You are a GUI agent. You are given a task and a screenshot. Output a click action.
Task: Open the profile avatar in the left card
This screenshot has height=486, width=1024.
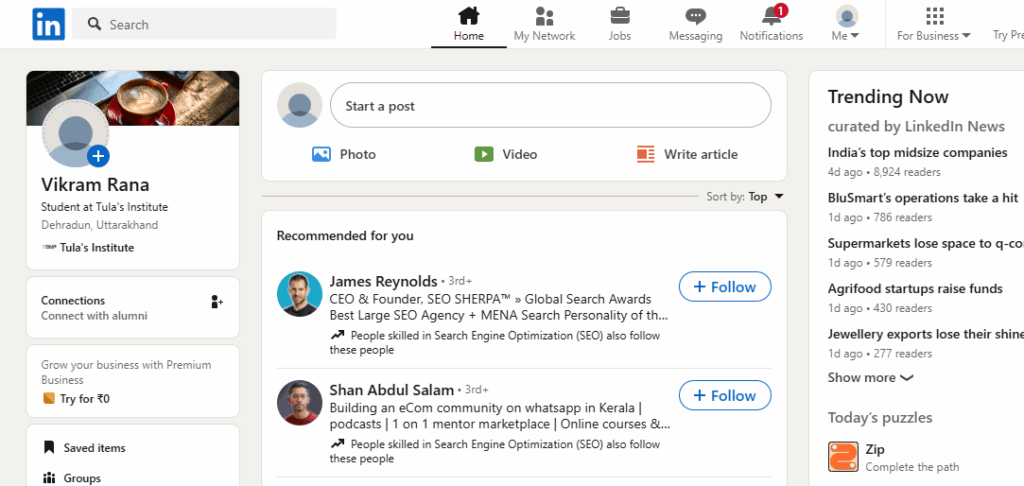[x=75, y=134]
